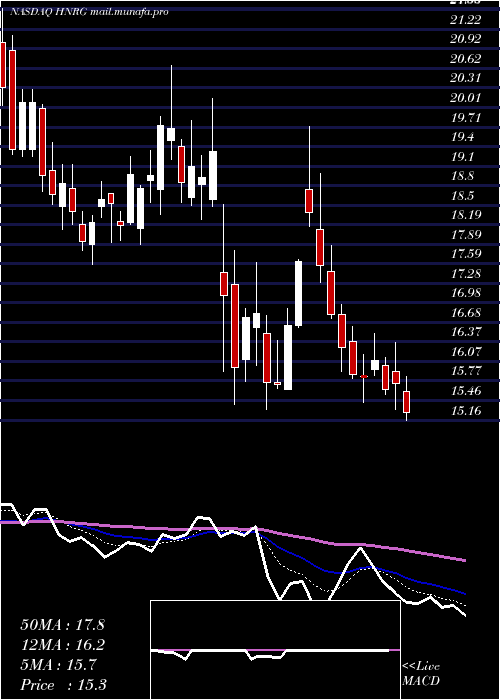Click the 17.89 price level label
Viewport: 500px width, 700px height.
pos(466,235)
